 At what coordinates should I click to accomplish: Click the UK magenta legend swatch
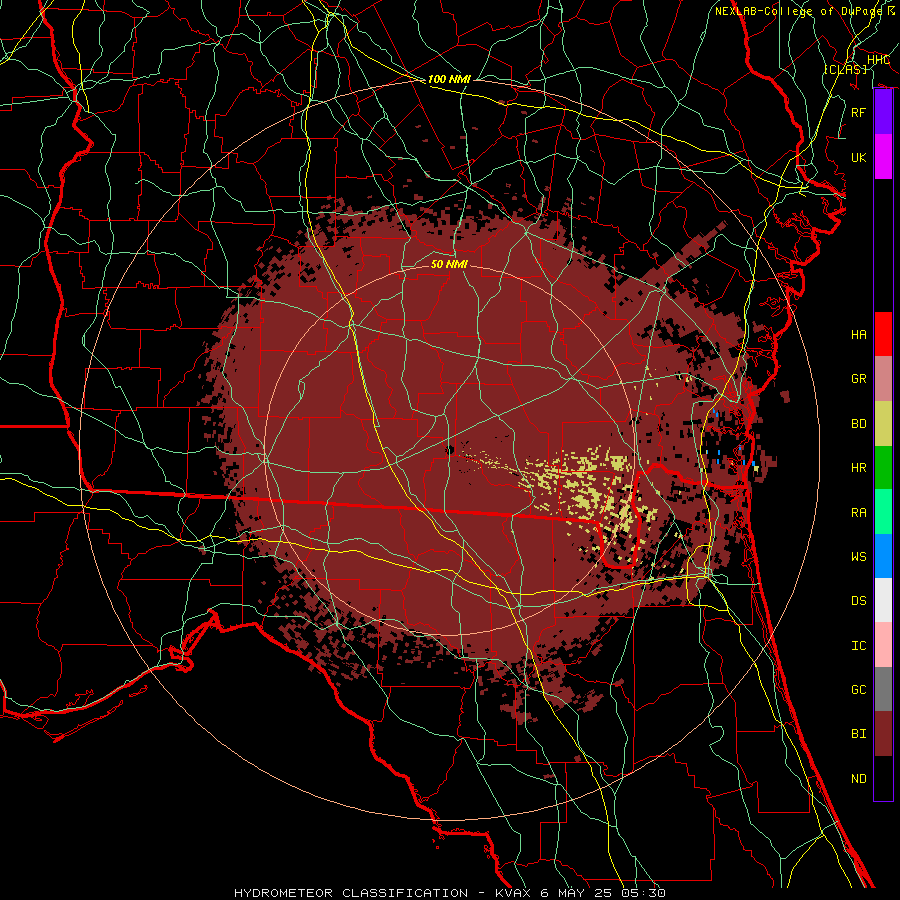(883, 157)
